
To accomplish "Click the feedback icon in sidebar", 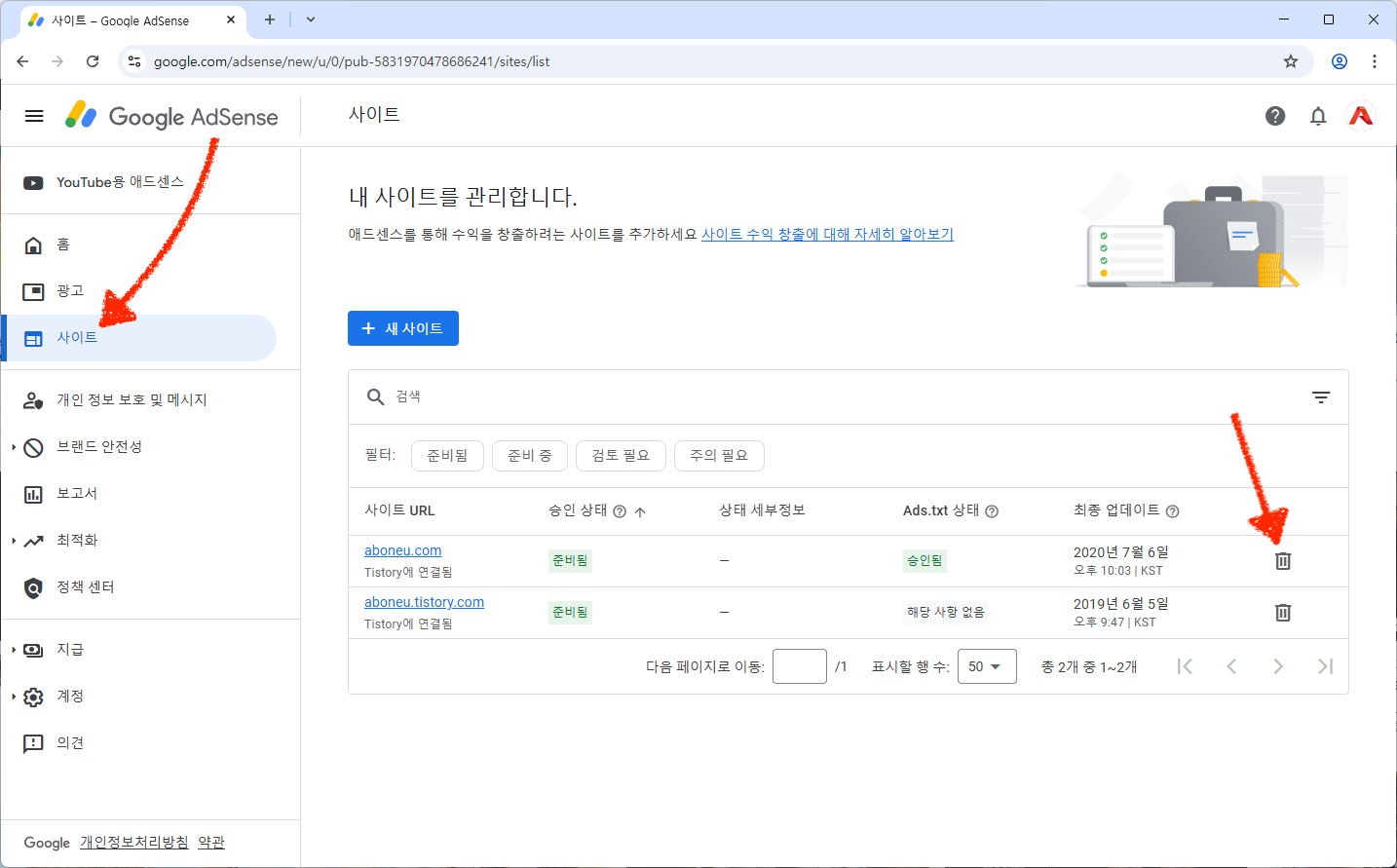I will tap(33, 743).
